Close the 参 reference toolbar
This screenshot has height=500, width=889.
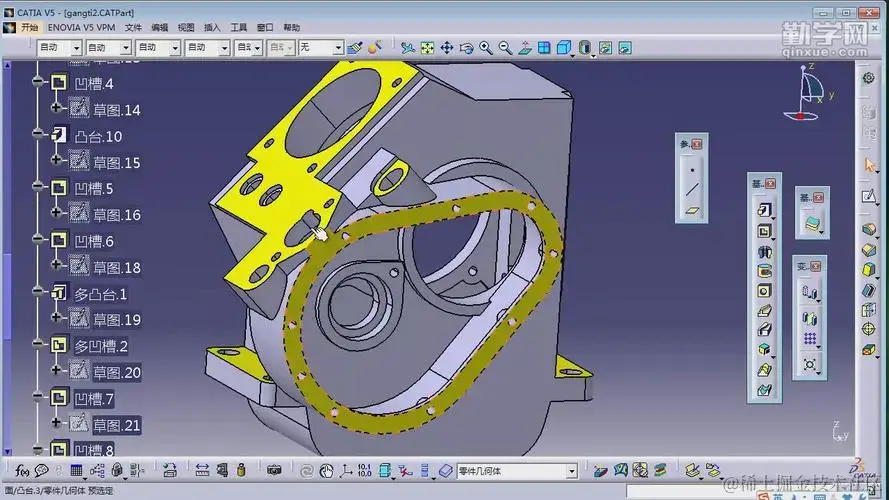coord(697,144)
